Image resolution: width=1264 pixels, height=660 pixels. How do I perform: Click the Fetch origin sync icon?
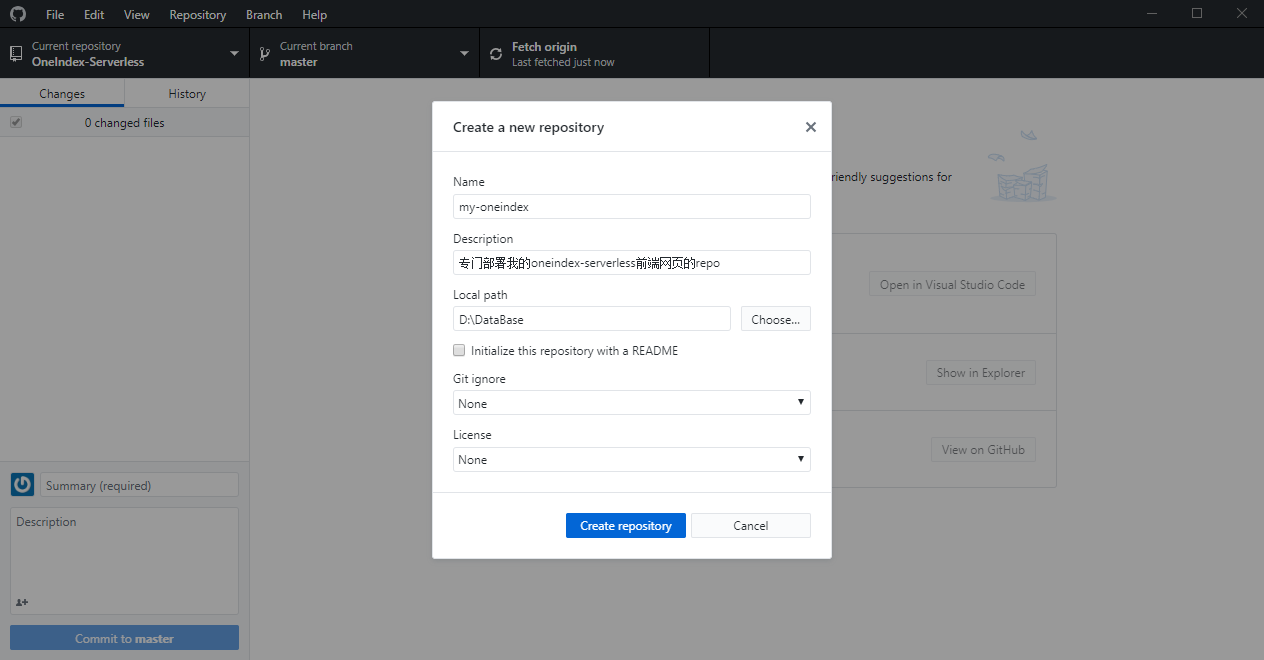click(496, 54)
